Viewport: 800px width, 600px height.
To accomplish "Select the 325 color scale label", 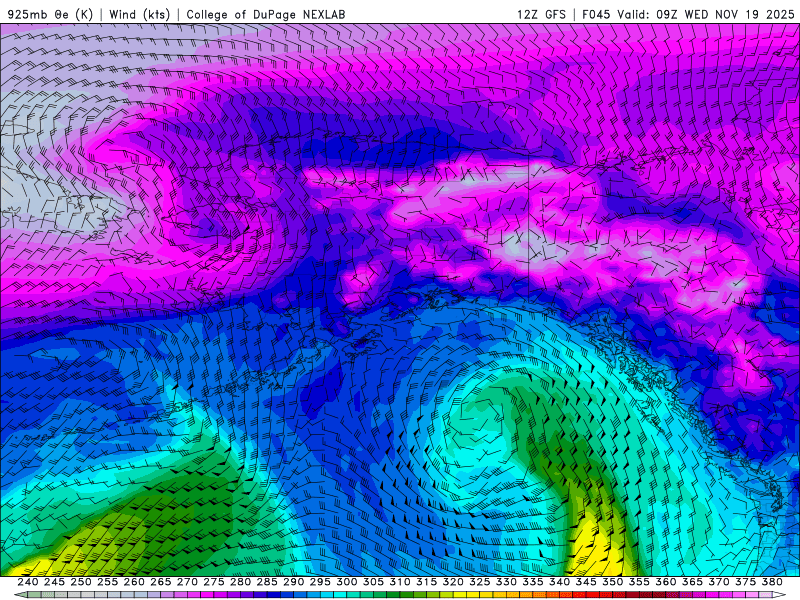I will [479, 582].
